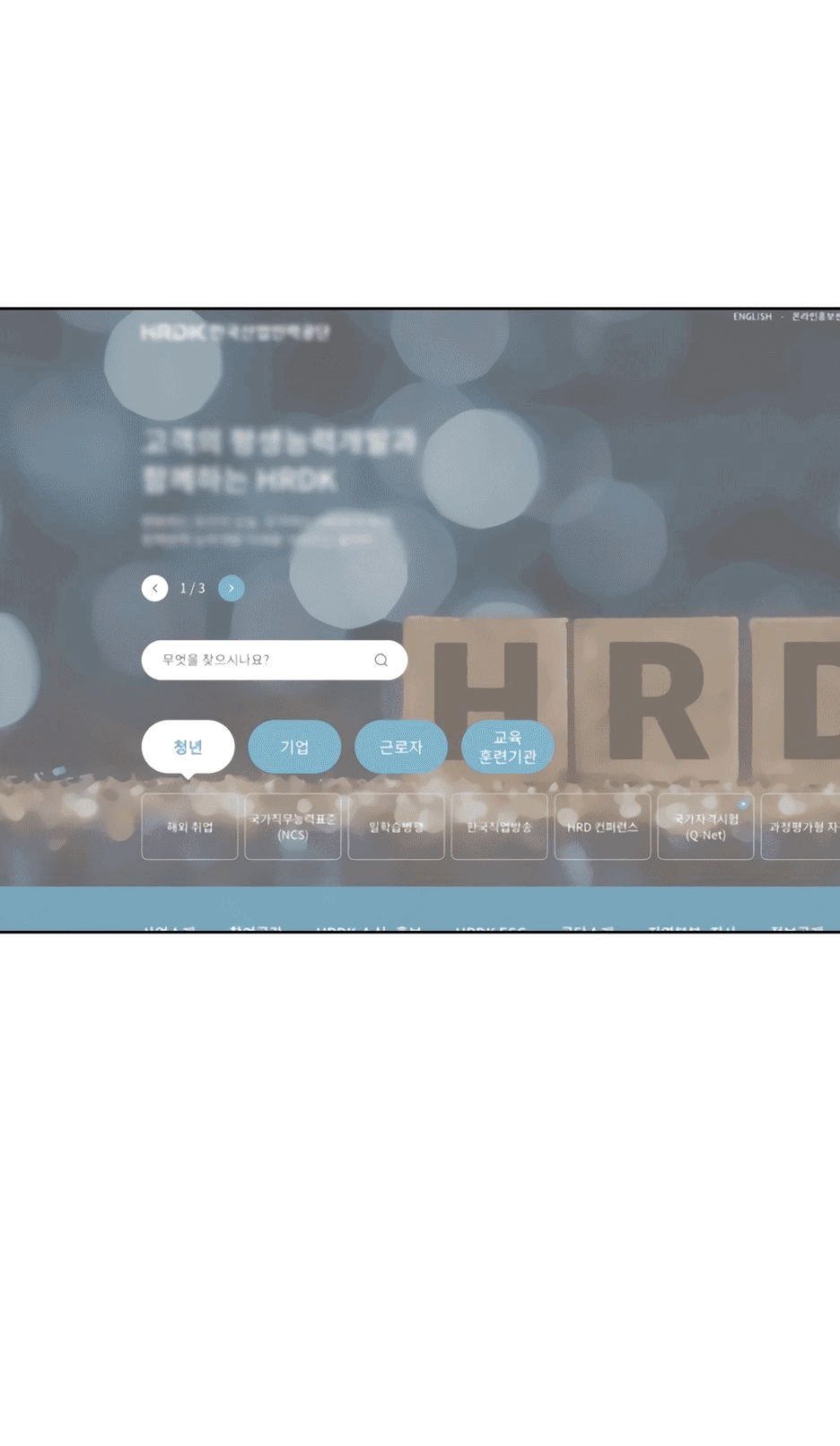Click the 1 / 3 slide counter
The height and width of the screenshot is (1446, 840).
coord(193,588)
